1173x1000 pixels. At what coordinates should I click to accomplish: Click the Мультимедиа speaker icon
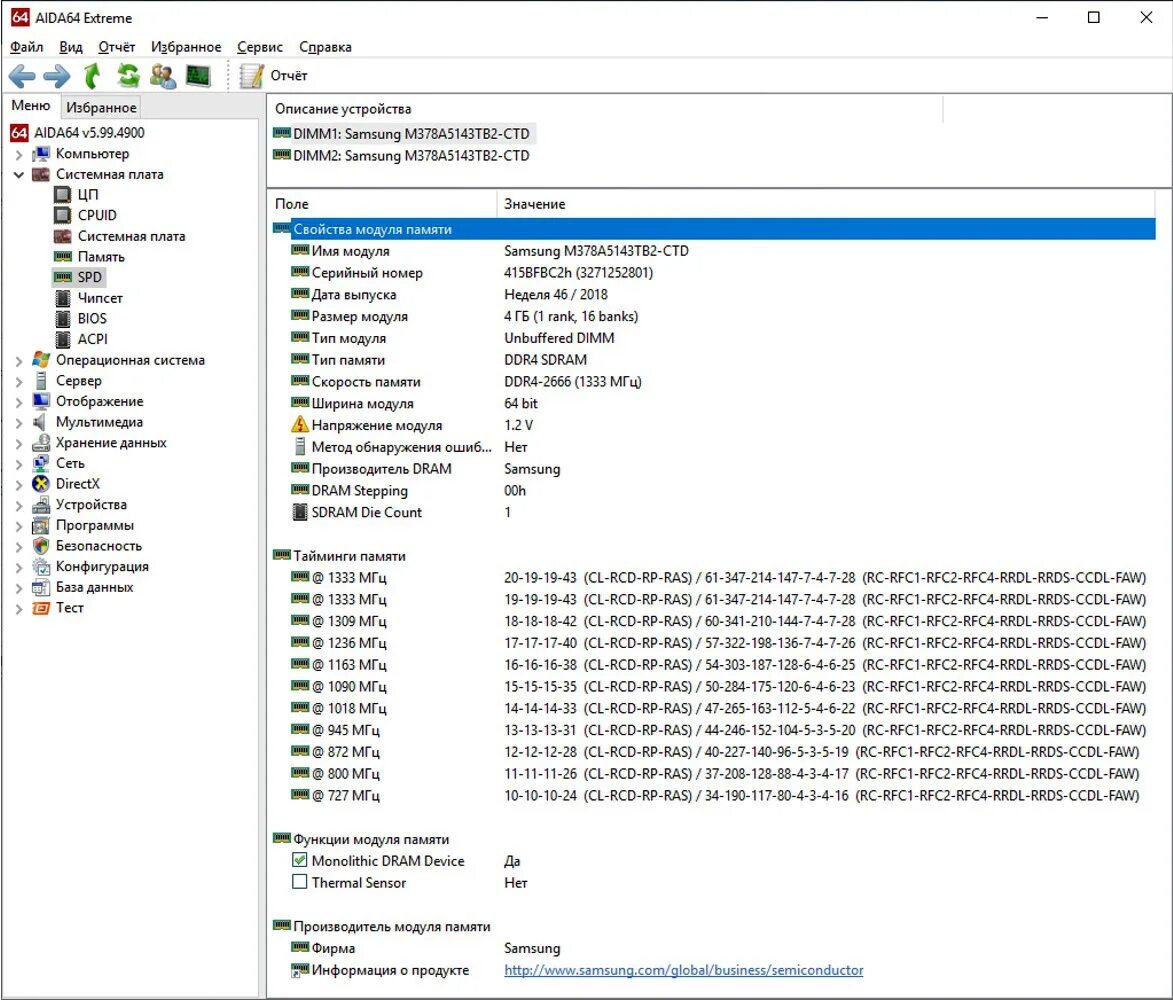pyautogui.click(x=41, y=422)
